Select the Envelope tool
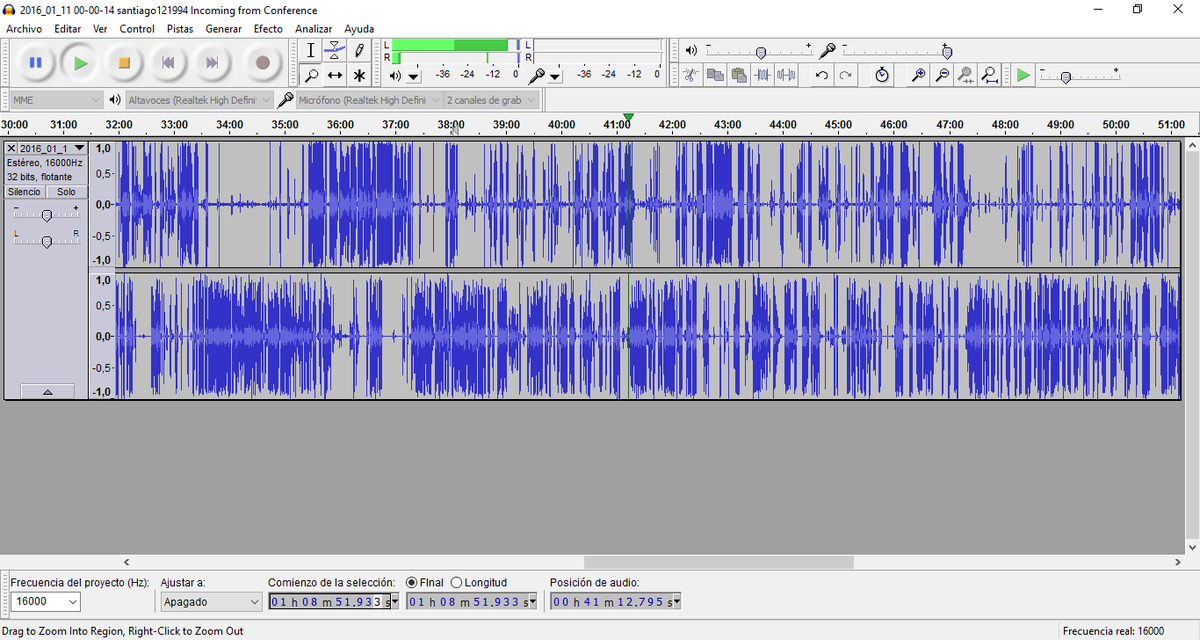The image size is (1200, 640). [x=335, y=50]
